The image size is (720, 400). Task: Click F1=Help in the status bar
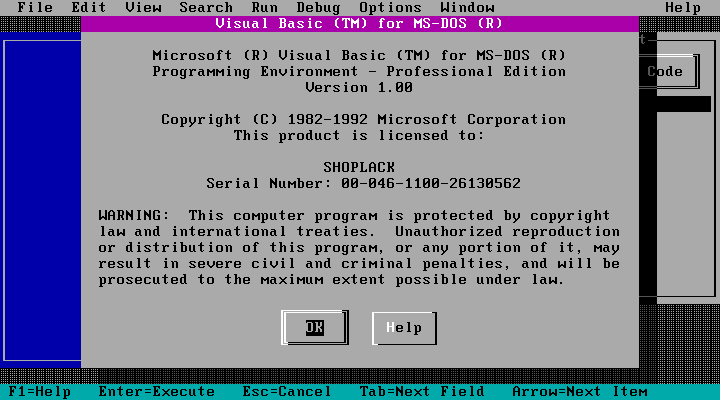coord(39,392)
